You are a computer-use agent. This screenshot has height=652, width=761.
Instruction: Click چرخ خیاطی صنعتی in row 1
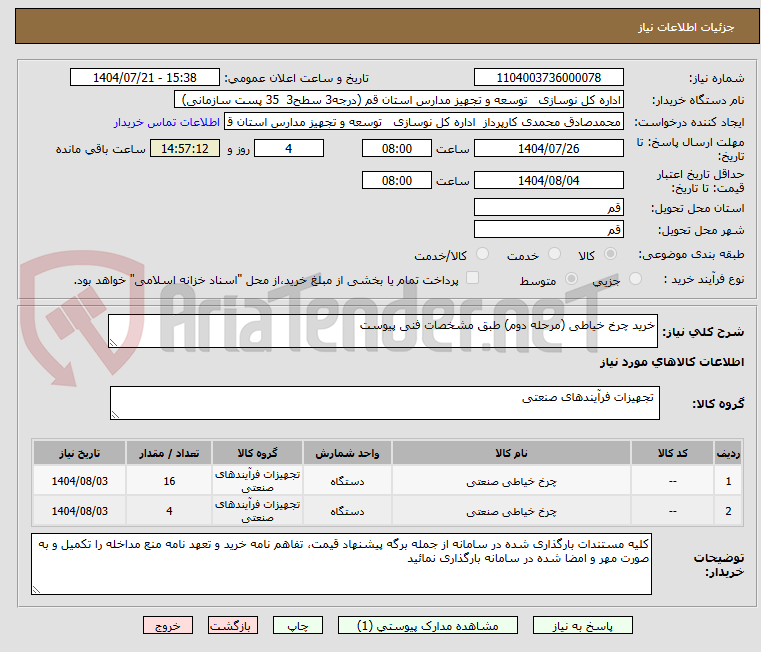coord(511,482)
